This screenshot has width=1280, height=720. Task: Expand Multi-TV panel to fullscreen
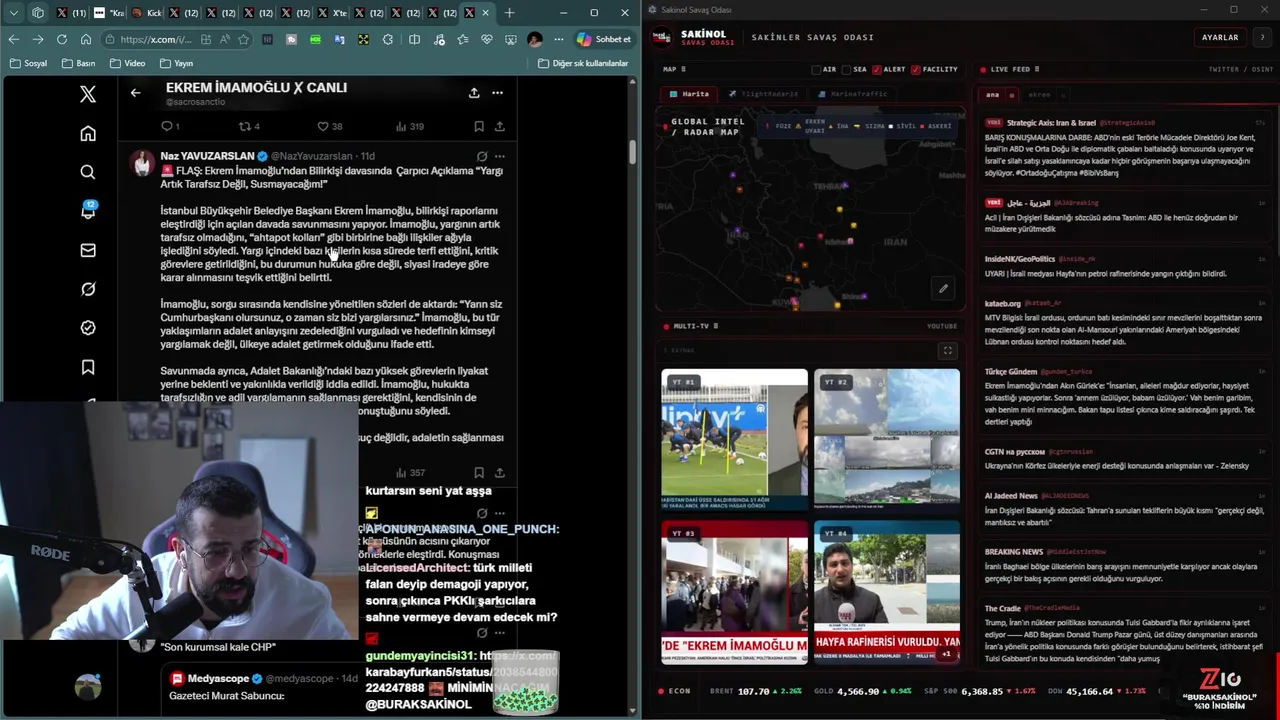947,350
